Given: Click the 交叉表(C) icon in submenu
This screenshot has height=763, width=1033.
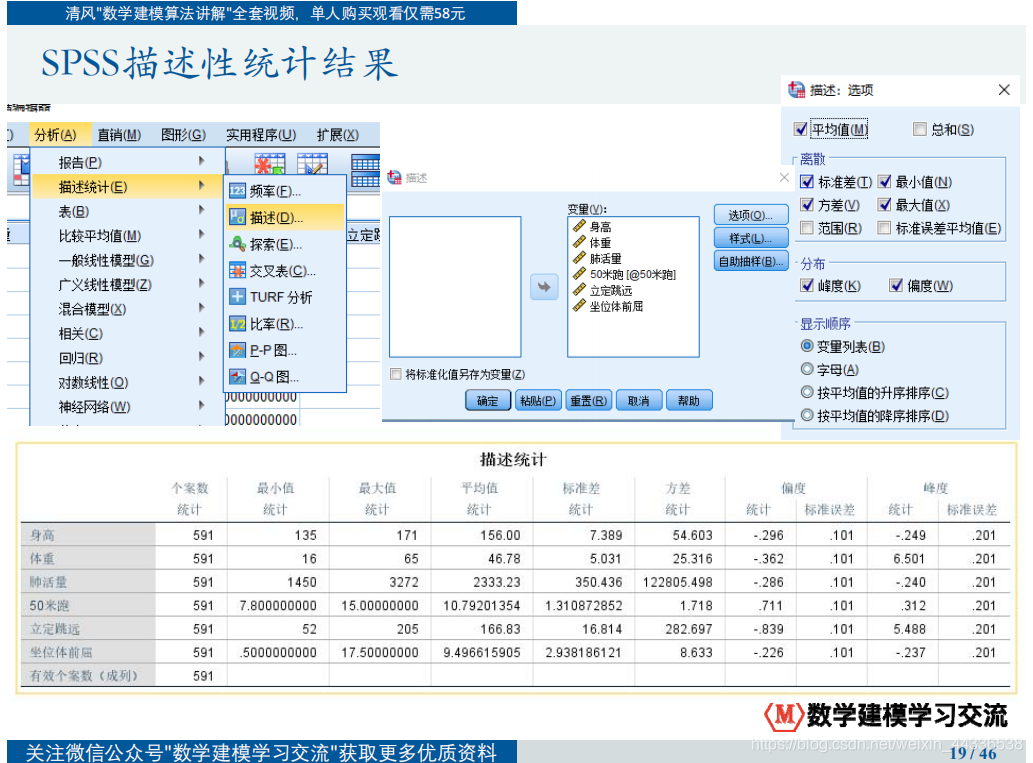Looking at the screenshot, I should pyautogui.click(x=237, y=270).
